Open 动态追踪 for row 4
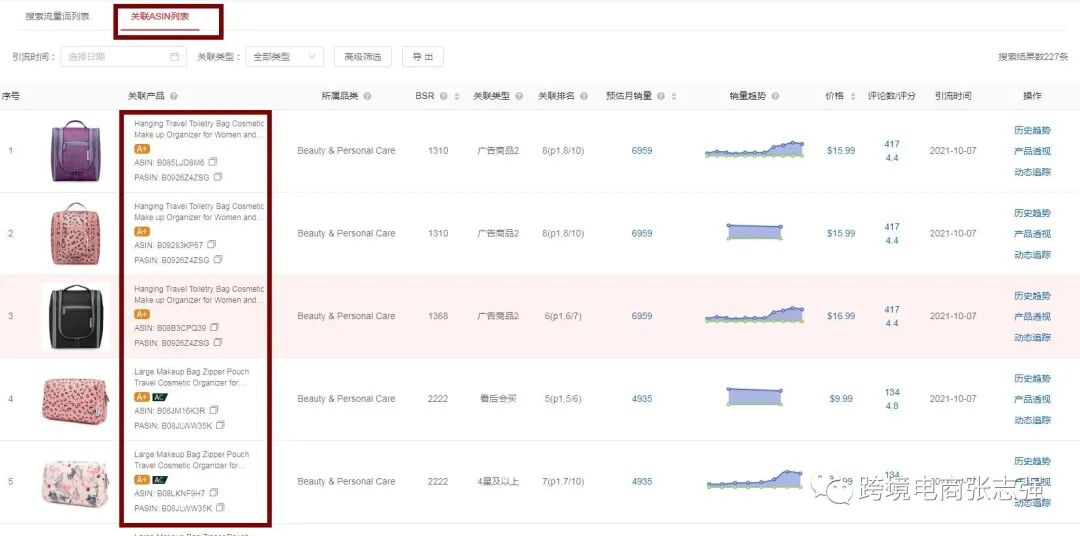The height and width of the screenshot is (536, 1080). coord(1032,420)
